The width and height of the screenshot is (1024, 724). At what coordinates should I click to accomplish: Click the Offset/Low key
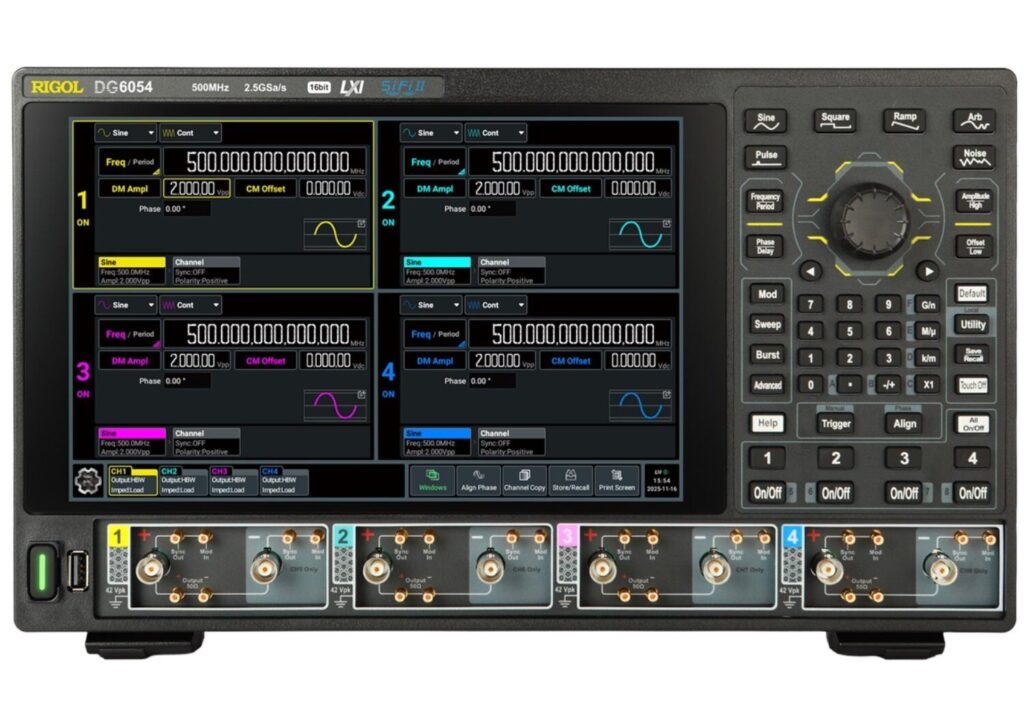974,247
